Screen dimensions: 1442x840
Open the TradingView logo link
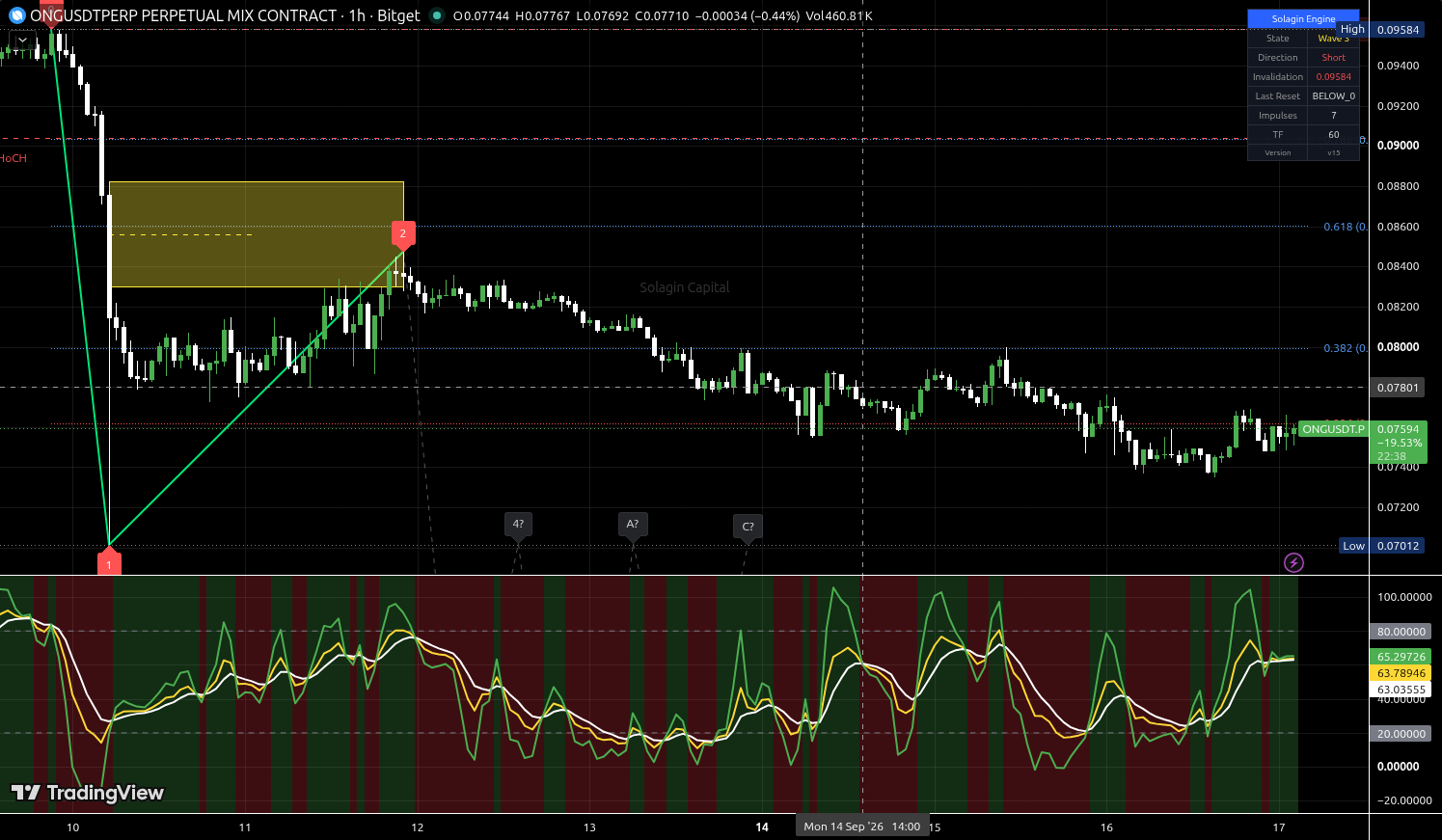(88, 793)
